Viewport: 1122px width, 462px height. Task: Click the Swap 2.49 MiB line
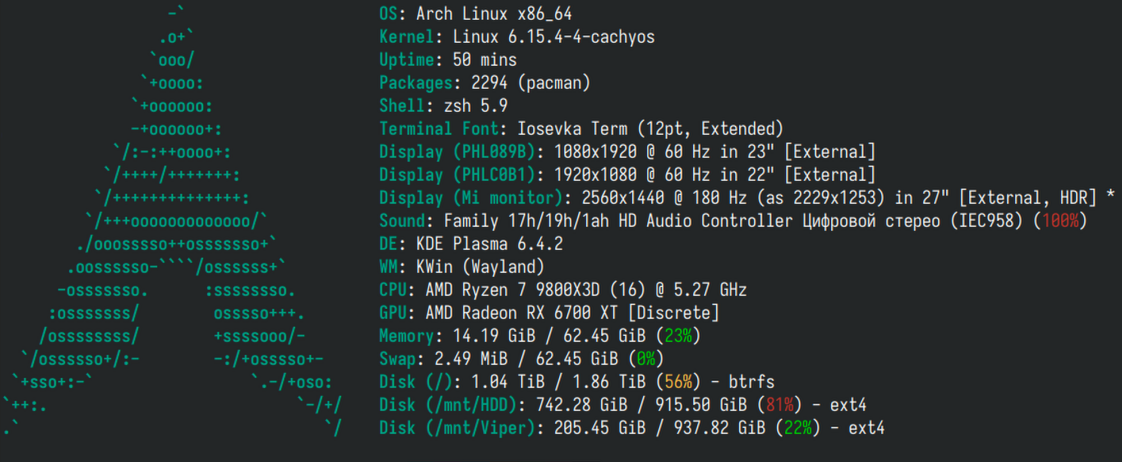[x=522, y=359]
